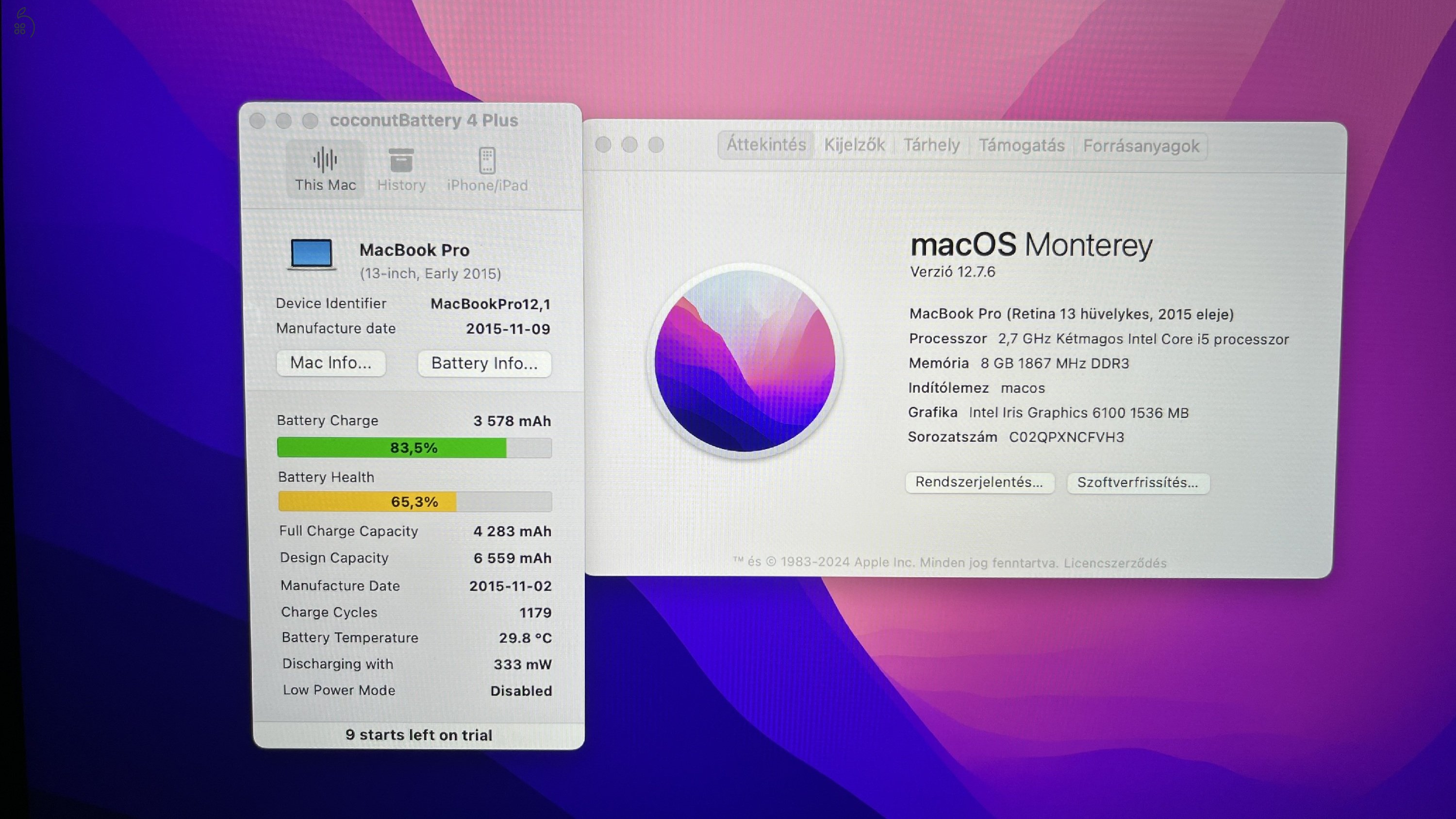Close the coconutBattery window

258,120
